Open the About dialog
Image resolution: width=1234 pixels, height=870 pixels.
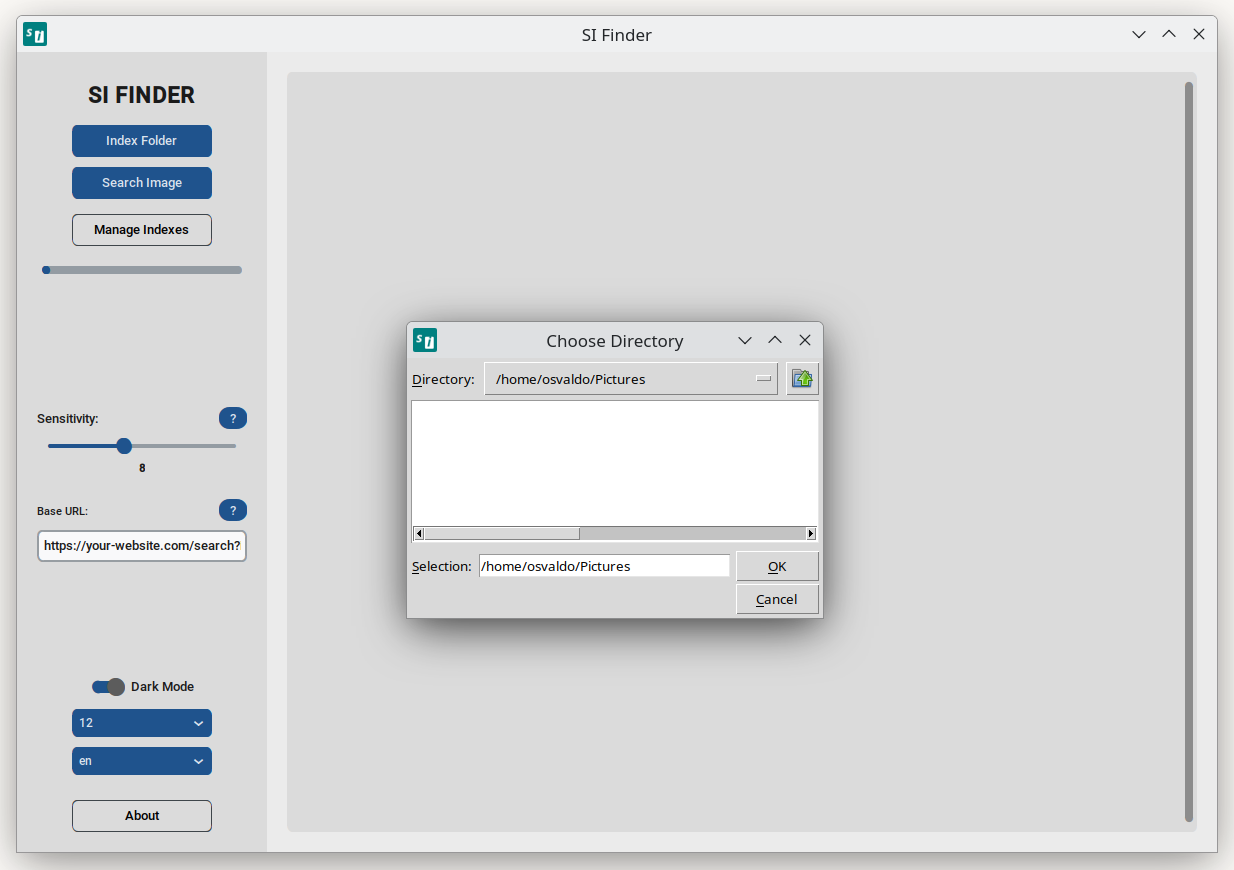pyautogui.click(x=141, y=815)
